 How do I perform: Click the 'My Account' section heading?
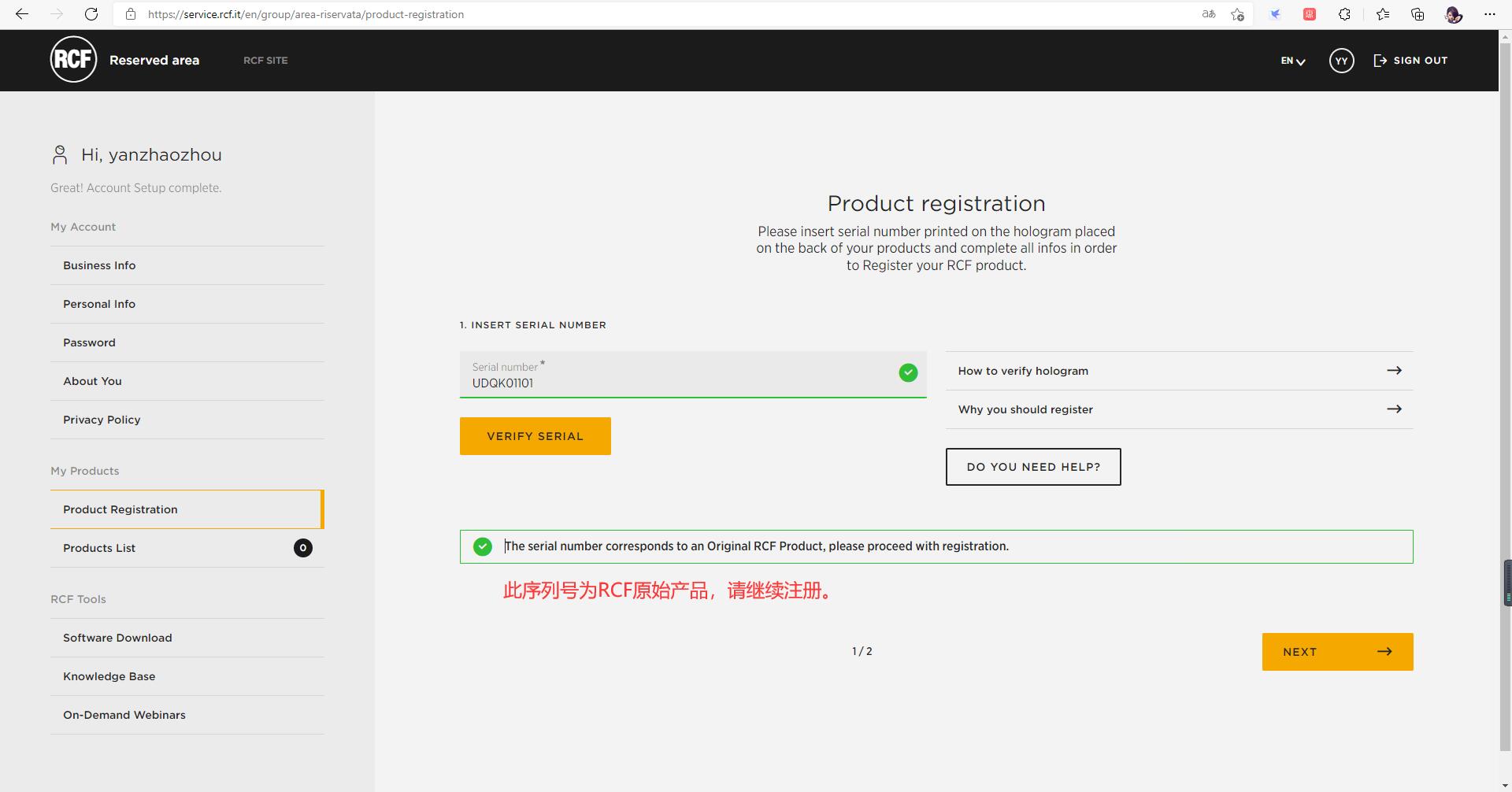83,227
